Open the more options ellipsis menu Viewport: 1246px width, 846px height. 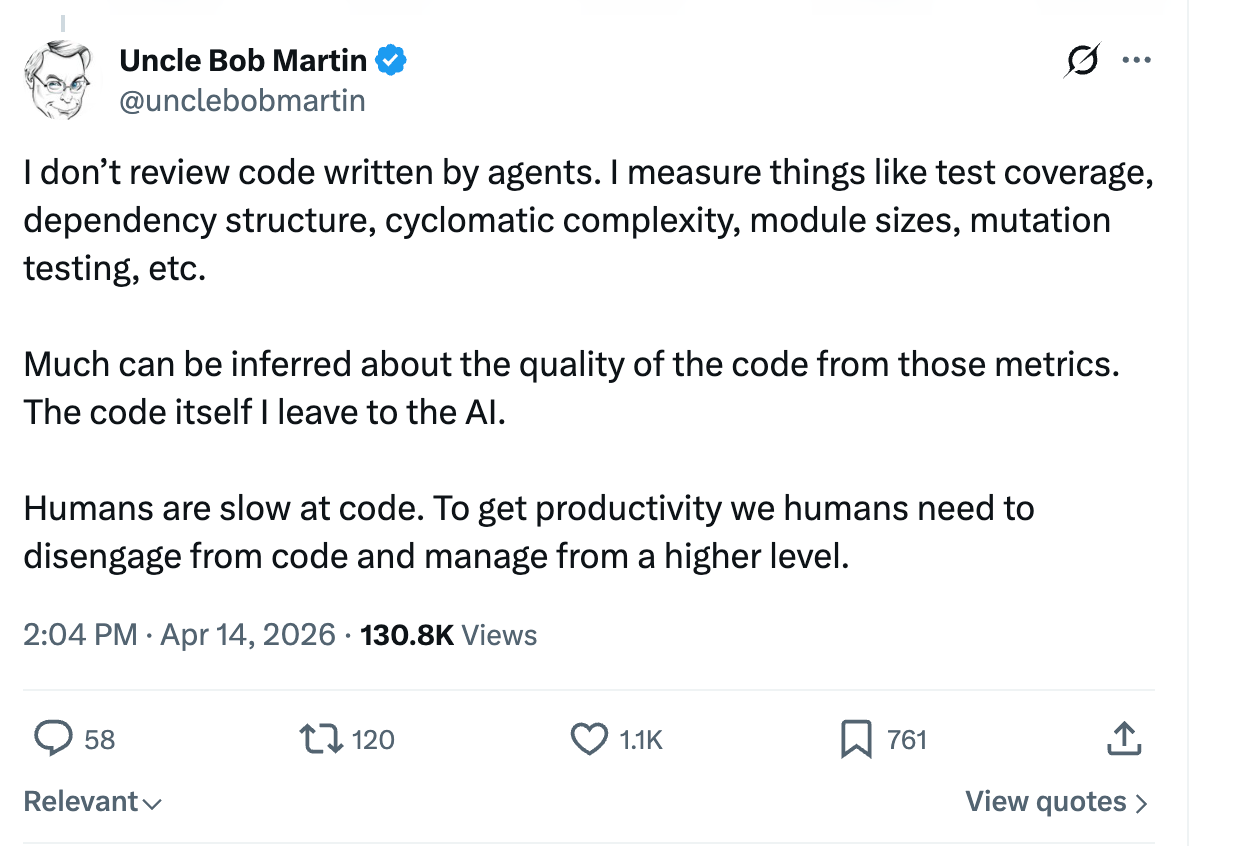click(1136, 60)
